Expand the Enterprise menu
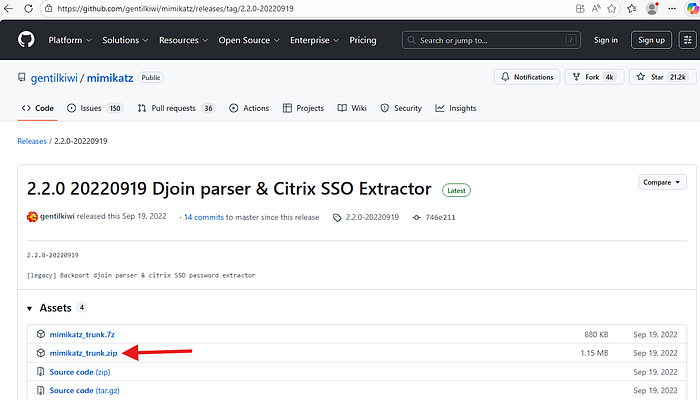Screen dimensions: 700x400 pyautogui.click(x=314, y=40)
